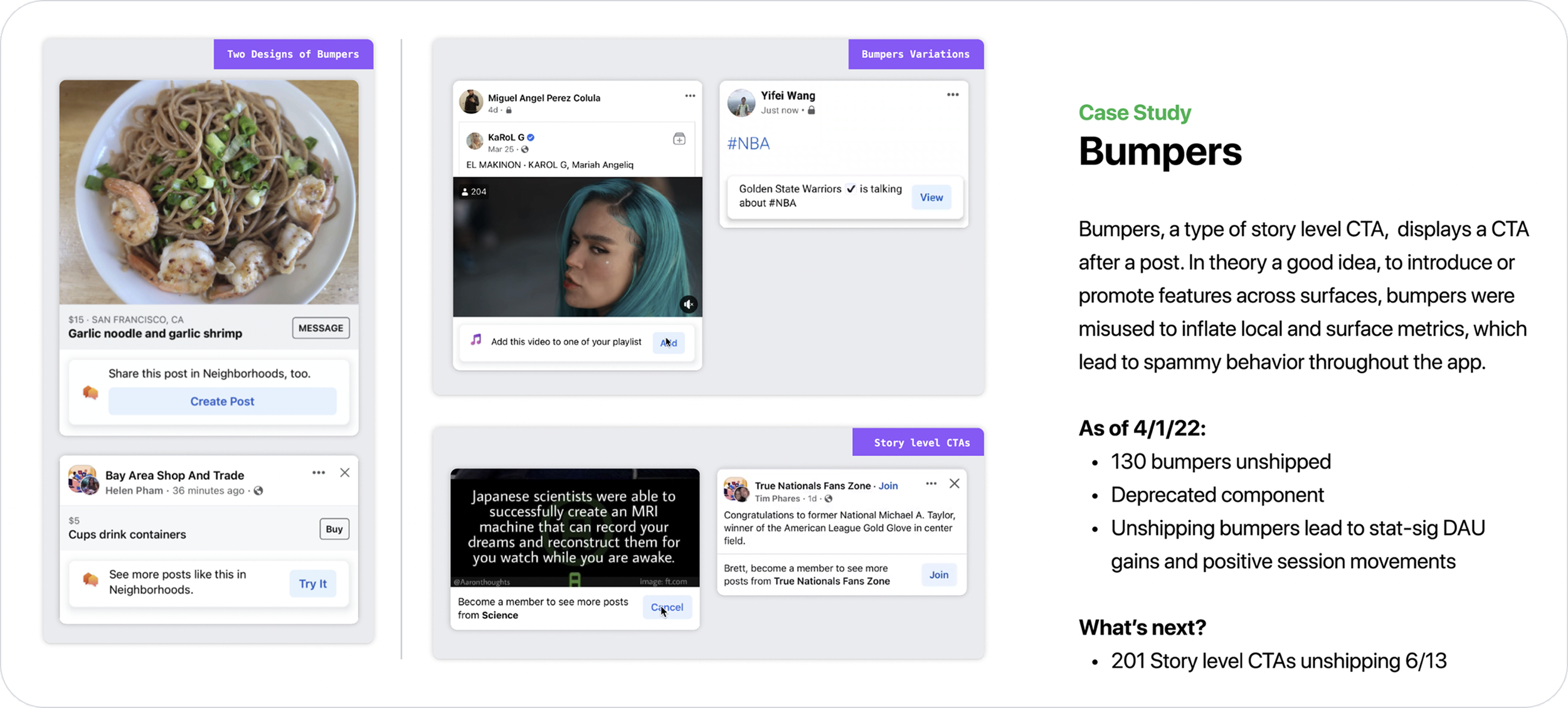Click the garlic noodle shrimp photo
The image size is (1568, 708).
pos(209,191)
